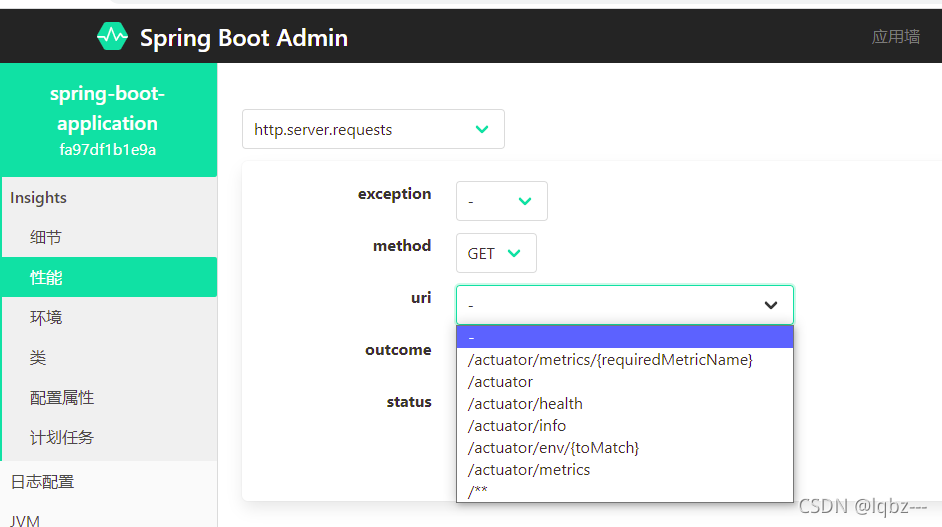942x527 pixels.
Task: Open the 应用墙 navigation link
Action: [x=895, y=37]
